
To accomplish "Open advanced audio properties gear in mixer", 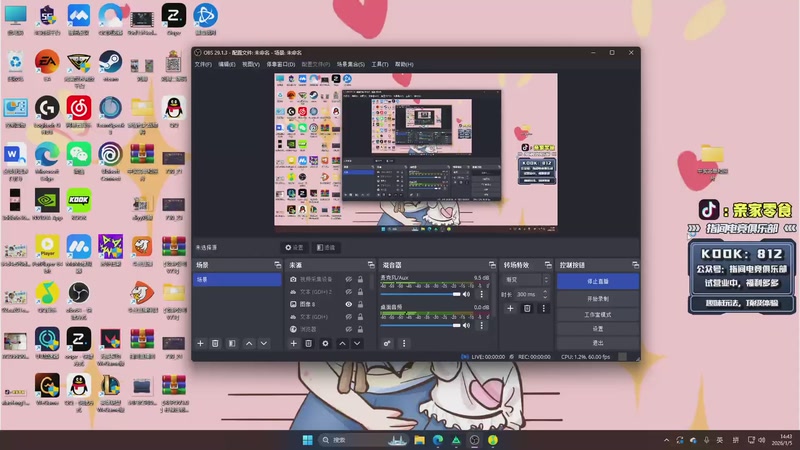I will [387, 343].
